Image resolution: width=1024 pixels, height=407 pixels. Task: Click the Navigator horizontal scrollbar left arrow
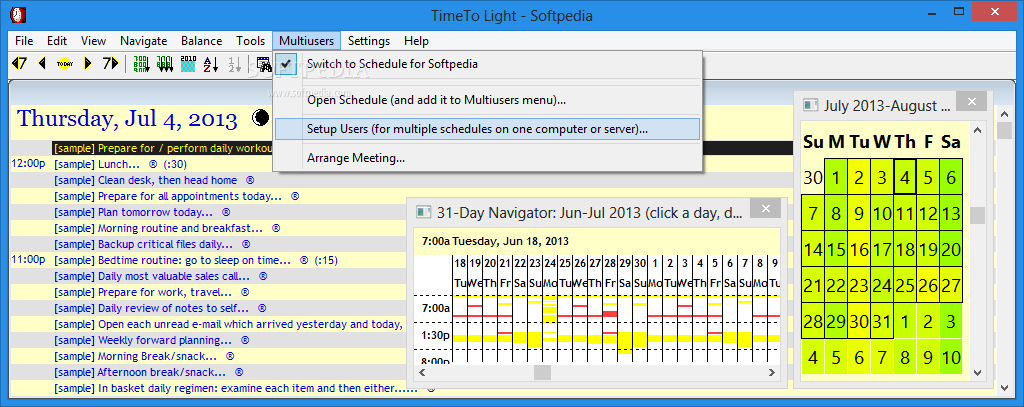[x=422, y=372]
